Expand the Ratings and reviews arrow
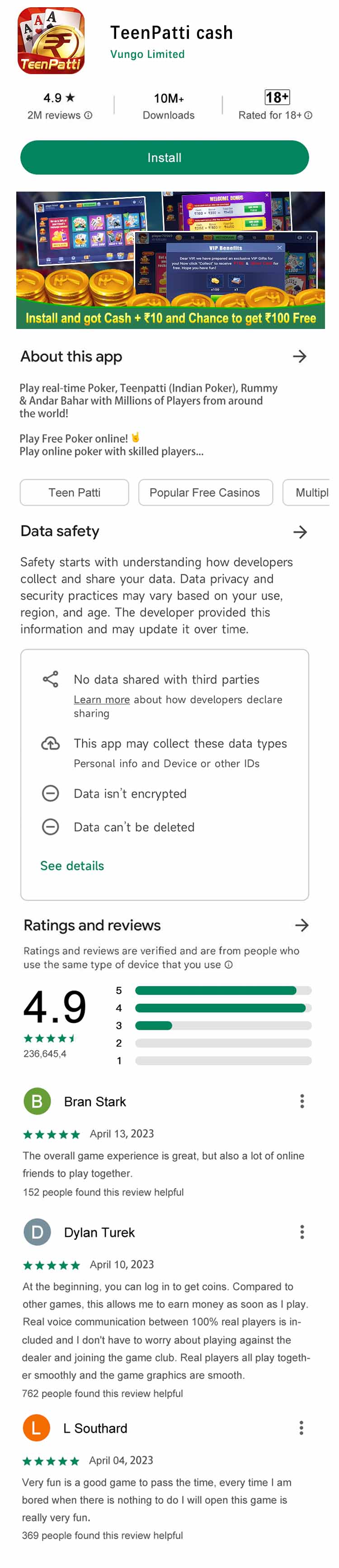 pyautogui.click(x=302, y=925)
